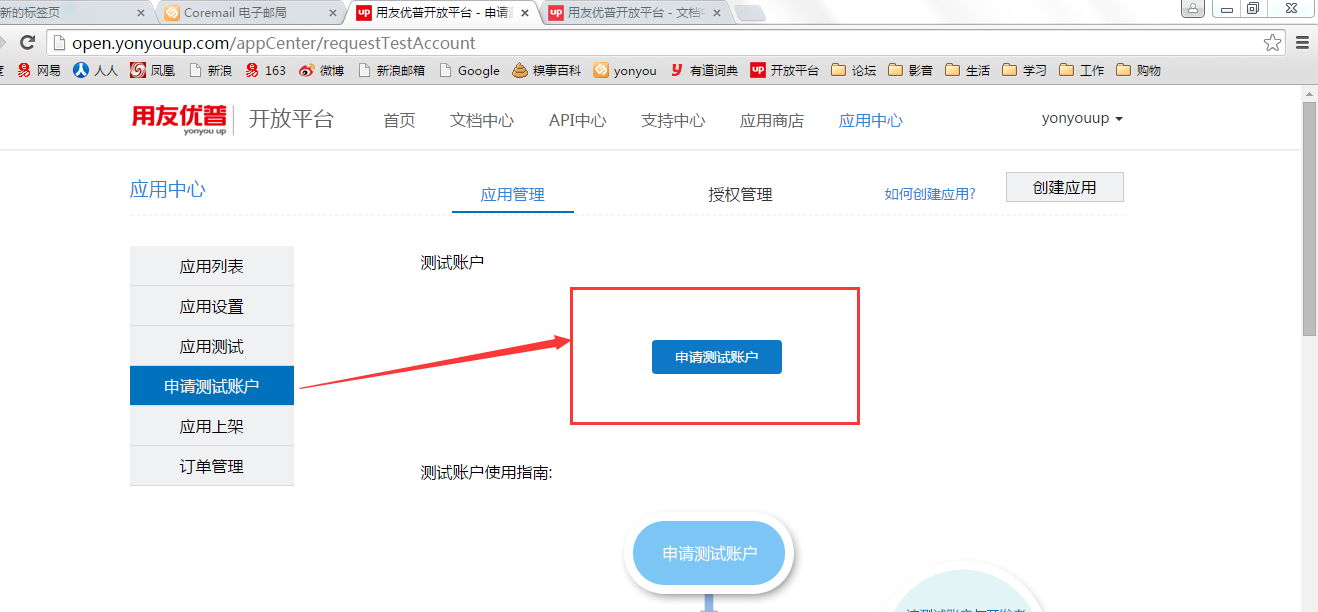Select 申请测试账户 in the sidebar
This screenshot has height=612, width=1318.
(x=212, y=386)
